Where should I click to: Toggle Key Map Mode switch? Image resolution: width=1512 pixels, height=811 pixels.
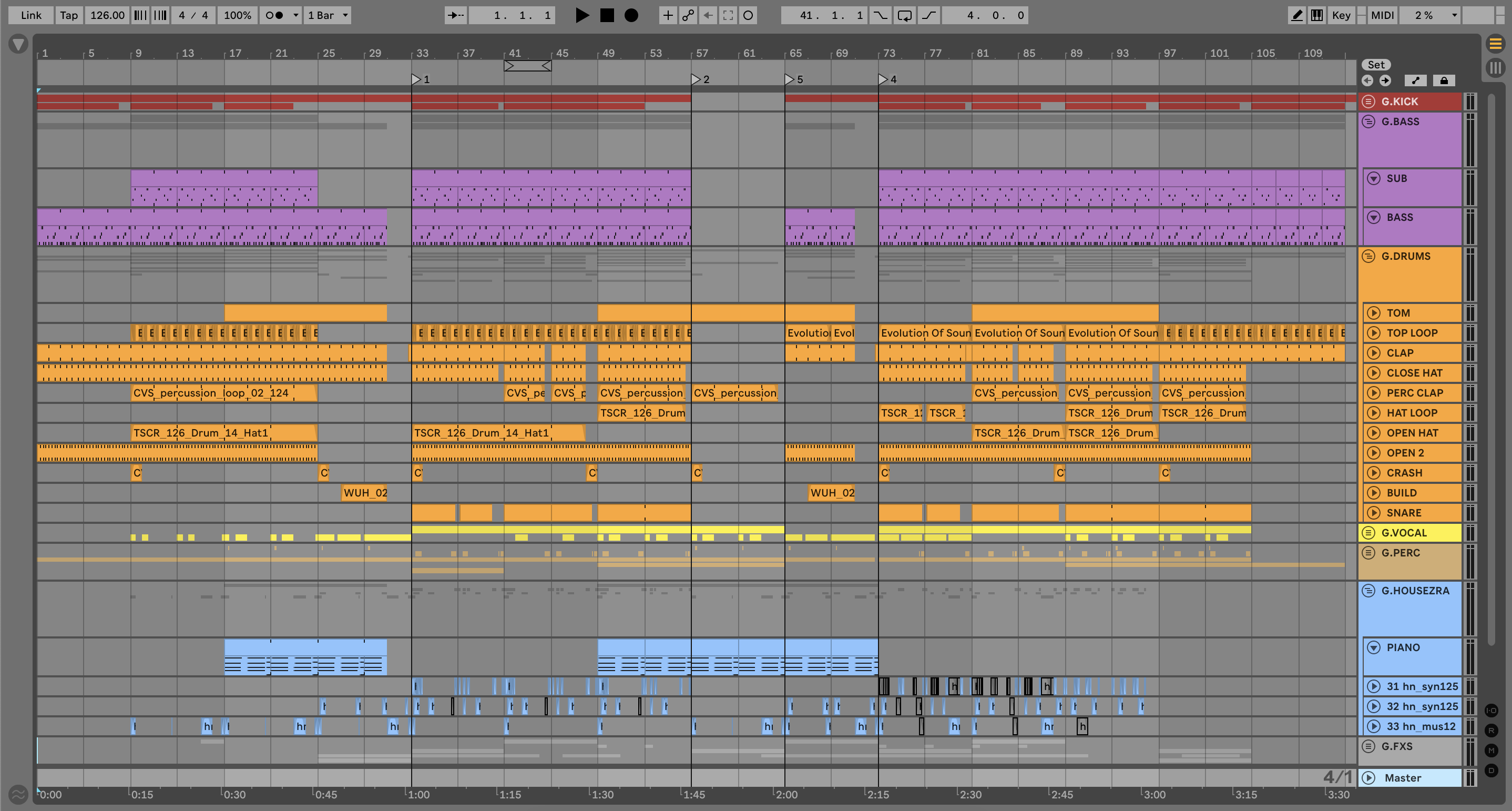coord(1341,15)
